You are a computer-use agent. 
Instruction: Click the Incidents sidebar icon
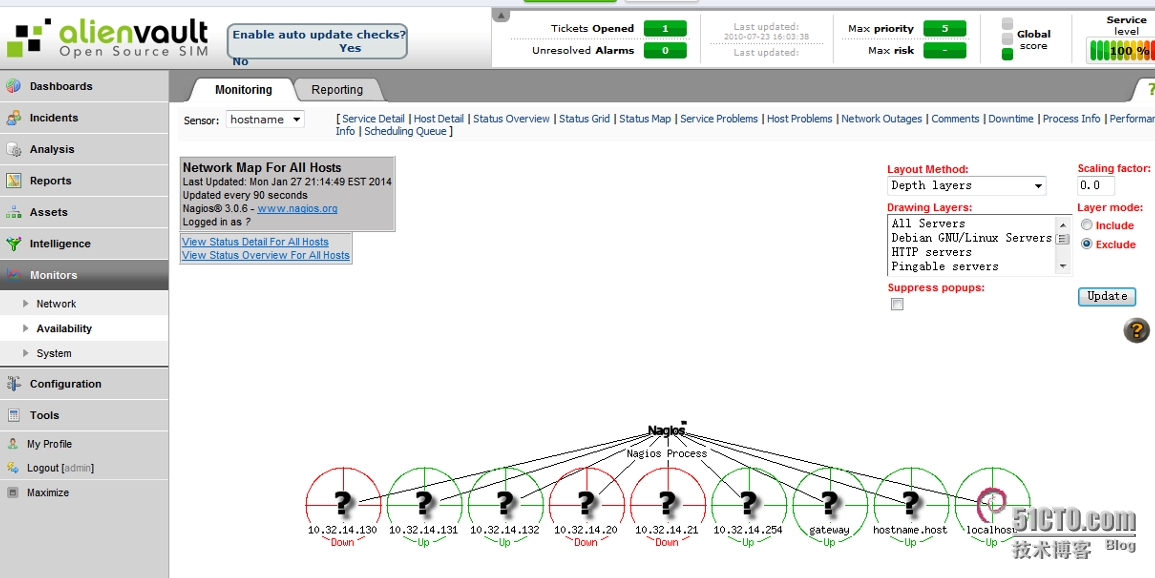13,118
